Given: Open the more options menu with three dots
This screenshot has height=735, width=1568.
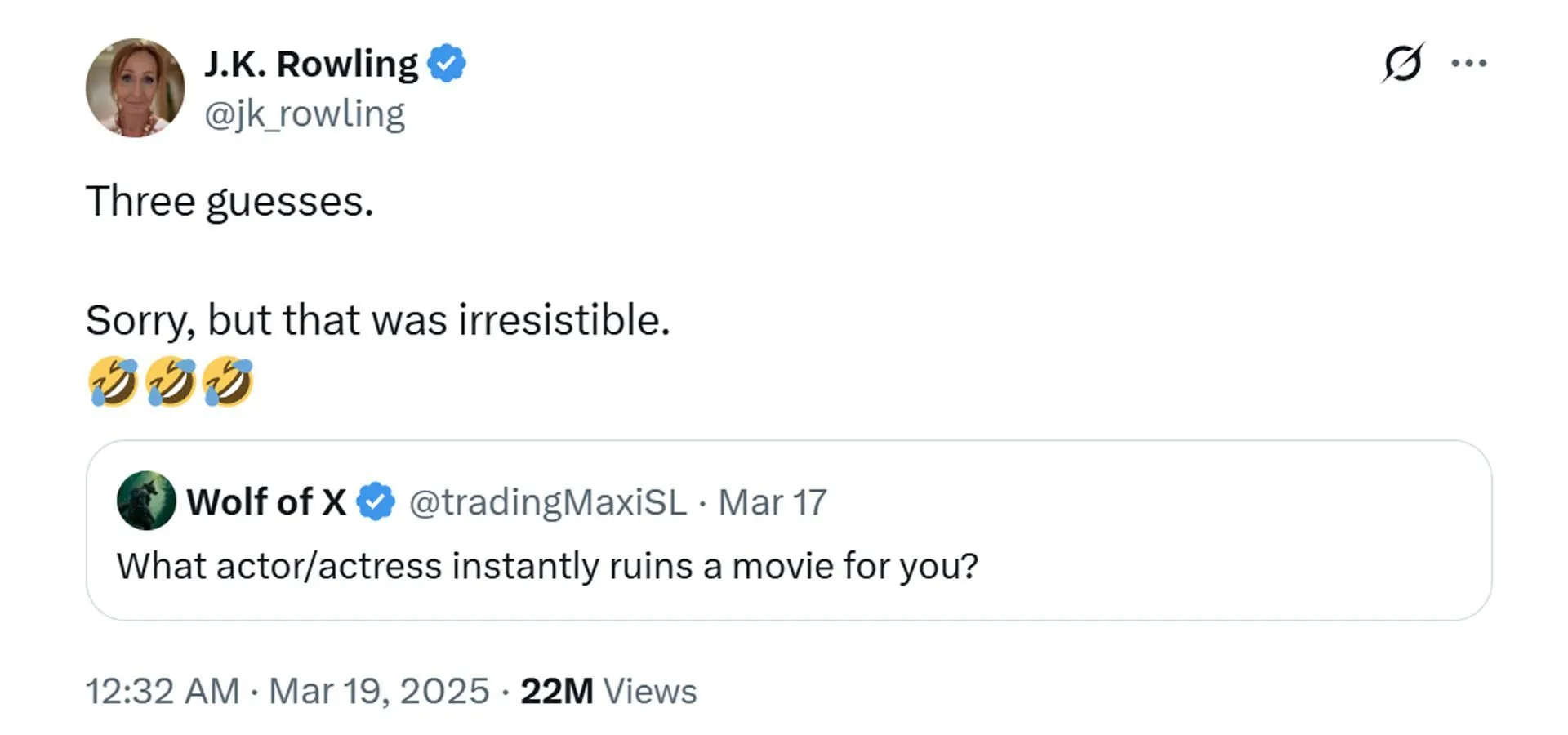Looking at the screenshot, I should pyautogui.click(x=1468, y=62).
